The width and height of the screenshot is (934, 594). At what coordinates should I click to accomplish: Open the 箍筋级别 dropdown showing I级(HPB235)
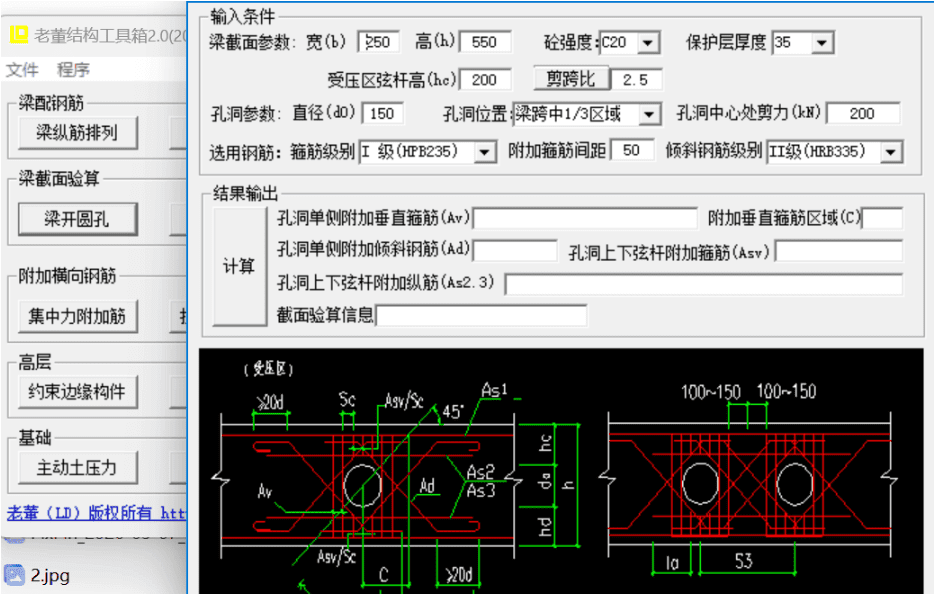(x=483, y=151)
